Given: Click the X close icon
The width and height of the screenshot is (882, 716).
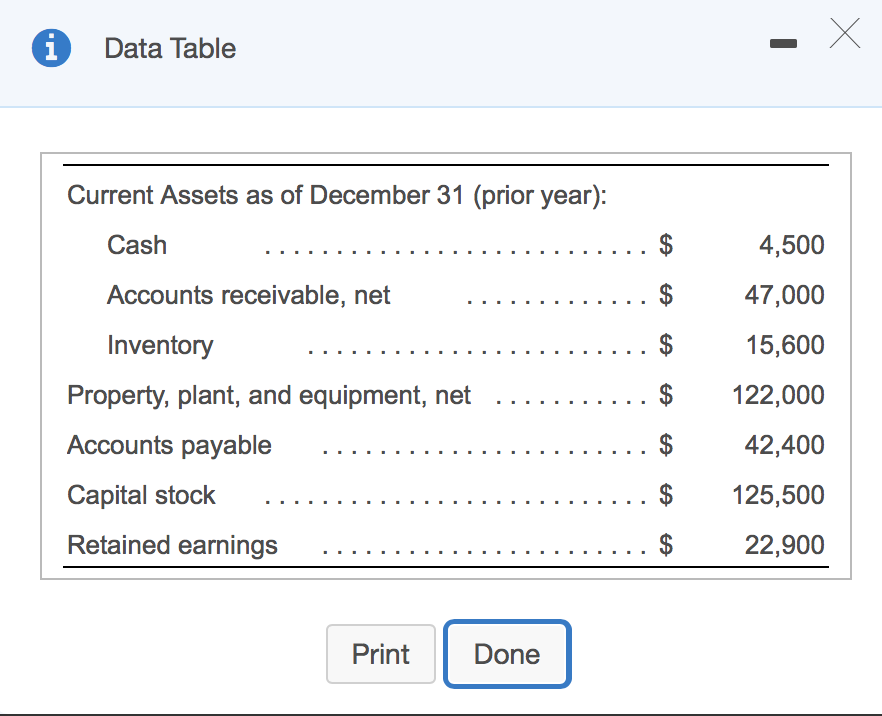Looking at the screenshot, I should pos(845,34).
